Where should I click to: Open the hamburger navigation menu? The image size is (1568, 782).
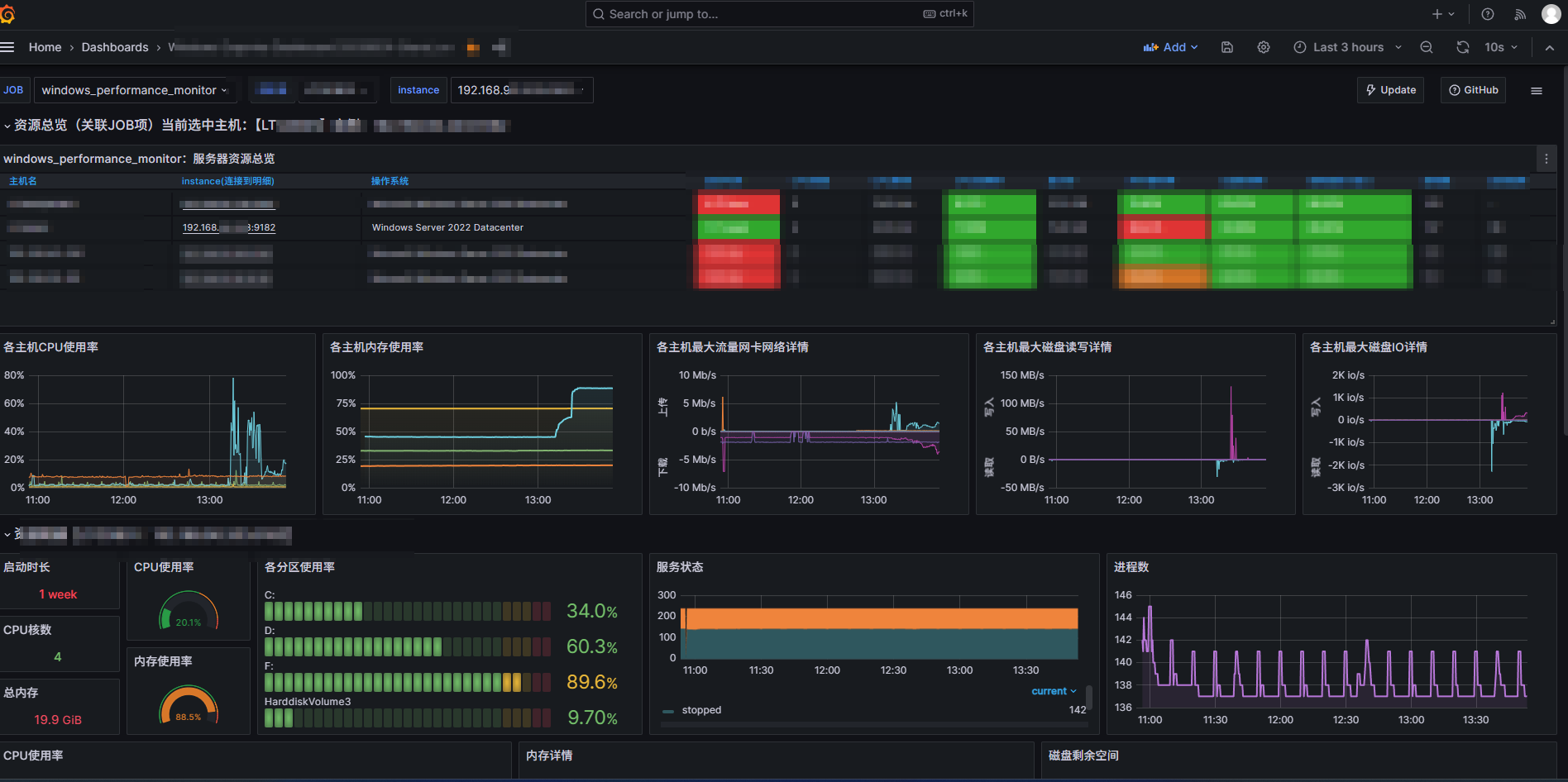tap(7, 47)
